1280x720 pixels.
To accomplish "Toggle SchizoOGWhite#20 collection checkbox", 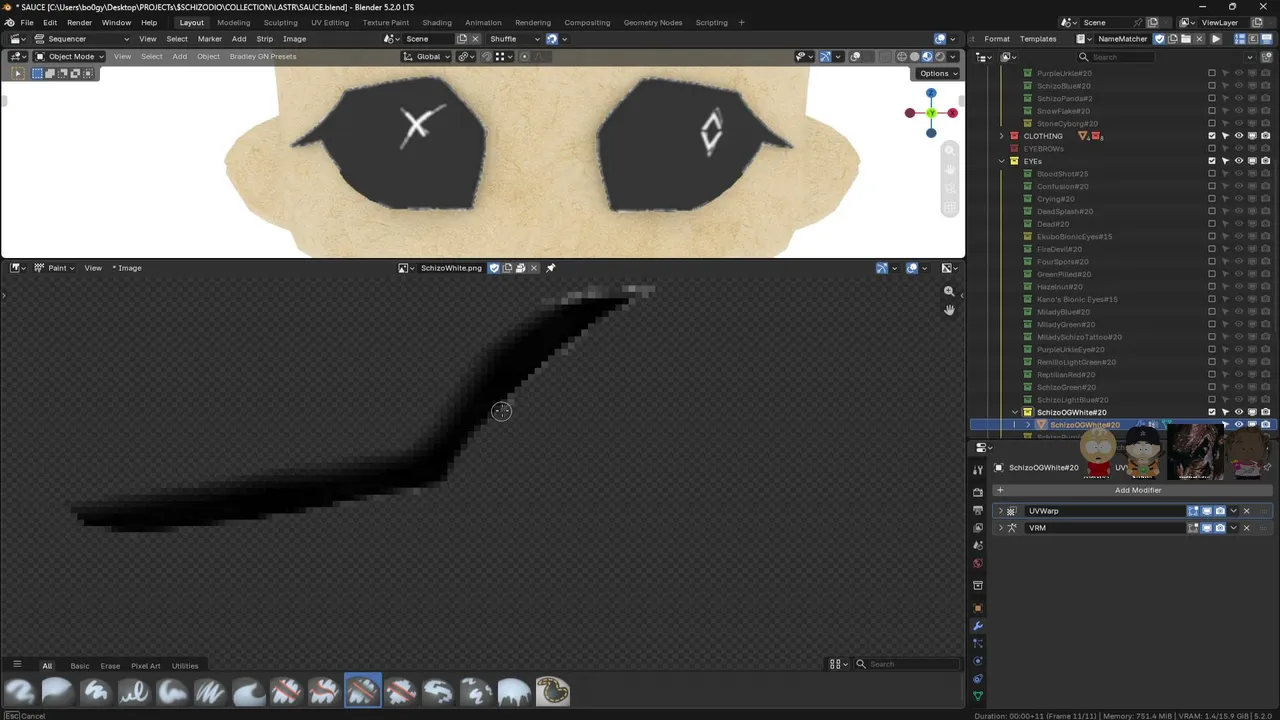I will point(1212,412).
